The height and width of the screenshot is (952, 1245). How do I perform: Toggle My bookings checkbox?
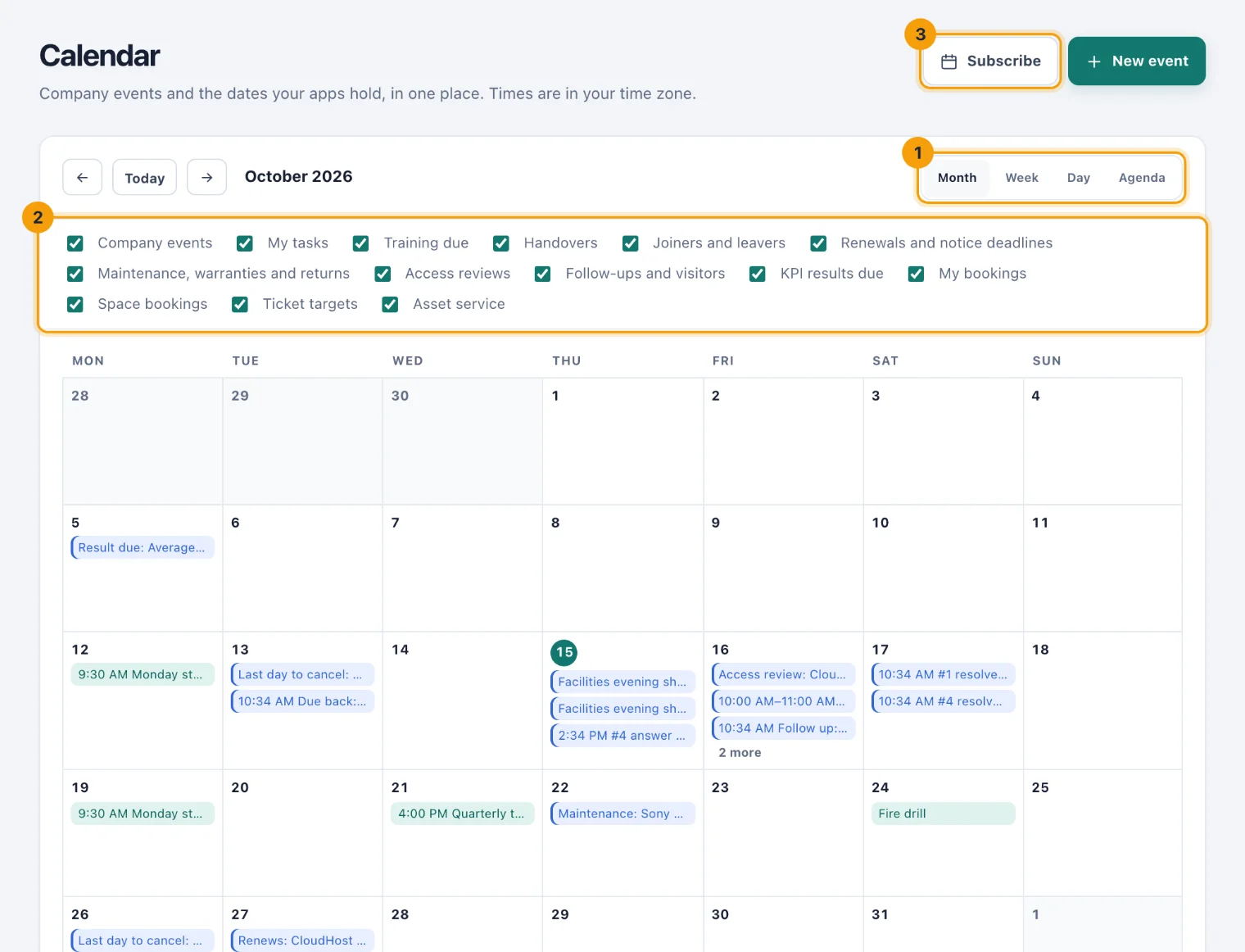coord(917,274)
